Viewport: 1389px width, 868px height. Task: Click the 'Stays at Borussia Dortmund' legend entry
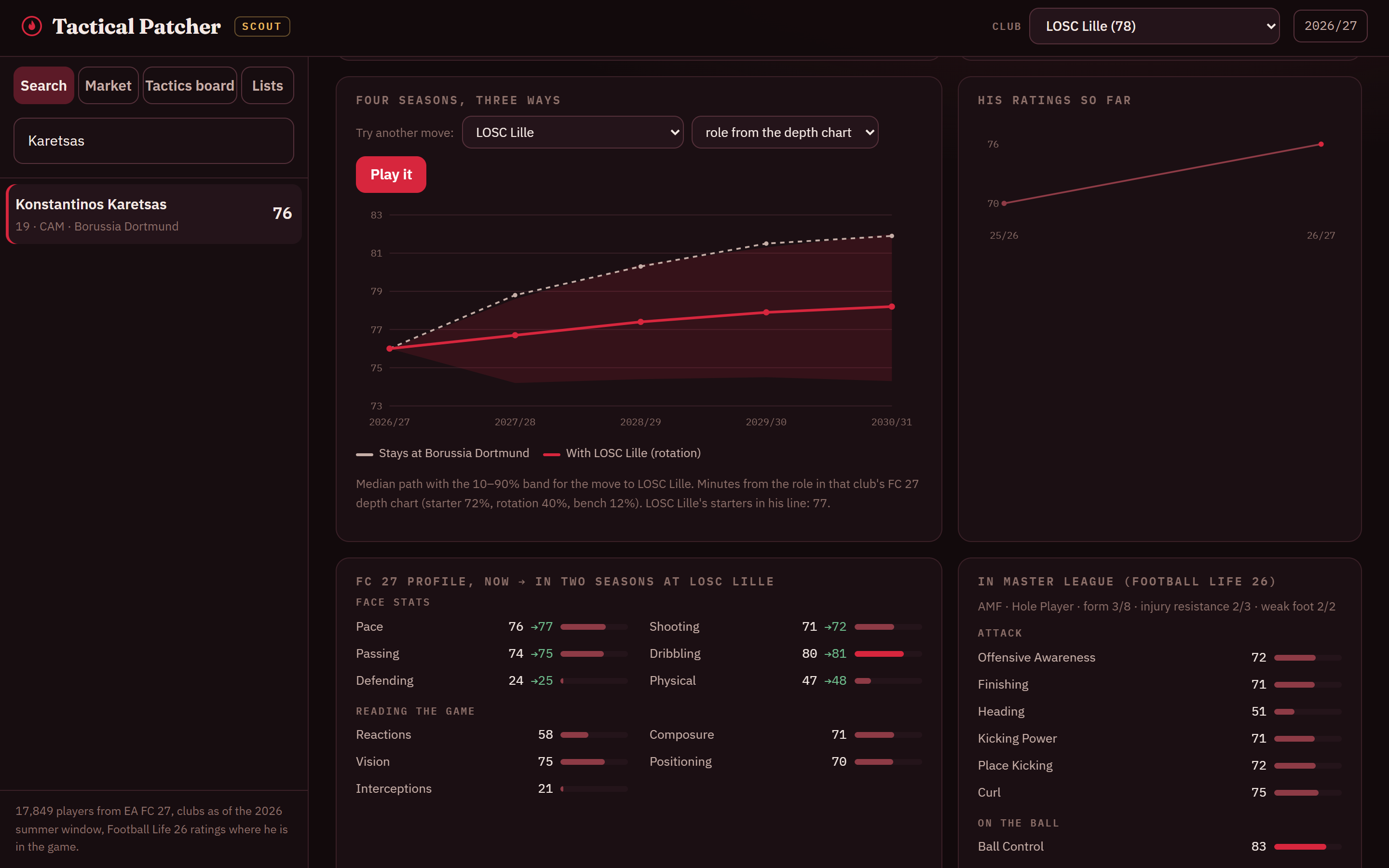[x=443, y=453]
